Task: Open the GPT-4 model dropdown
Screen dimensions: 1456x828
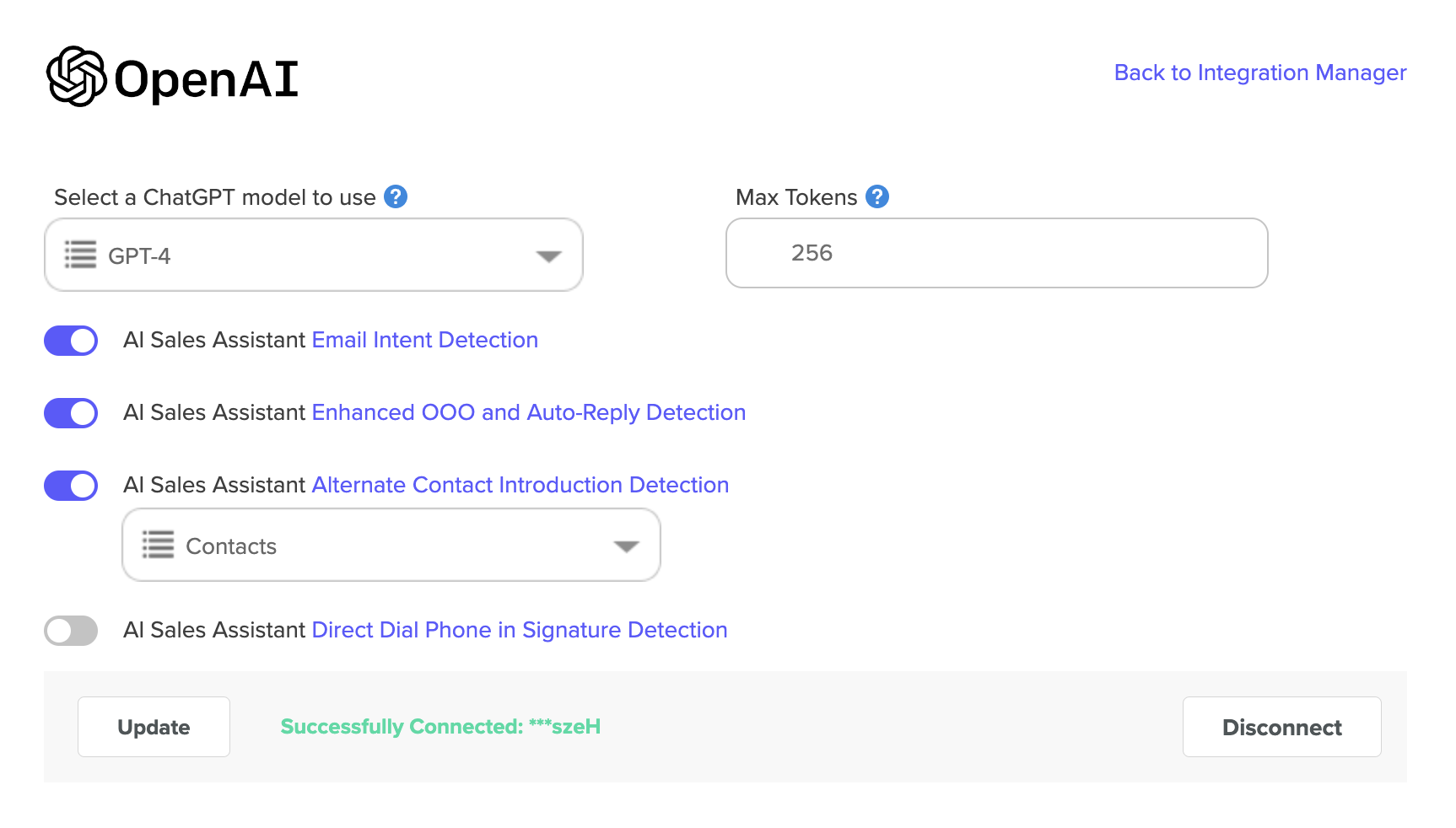Action: (x=313, y=255)
